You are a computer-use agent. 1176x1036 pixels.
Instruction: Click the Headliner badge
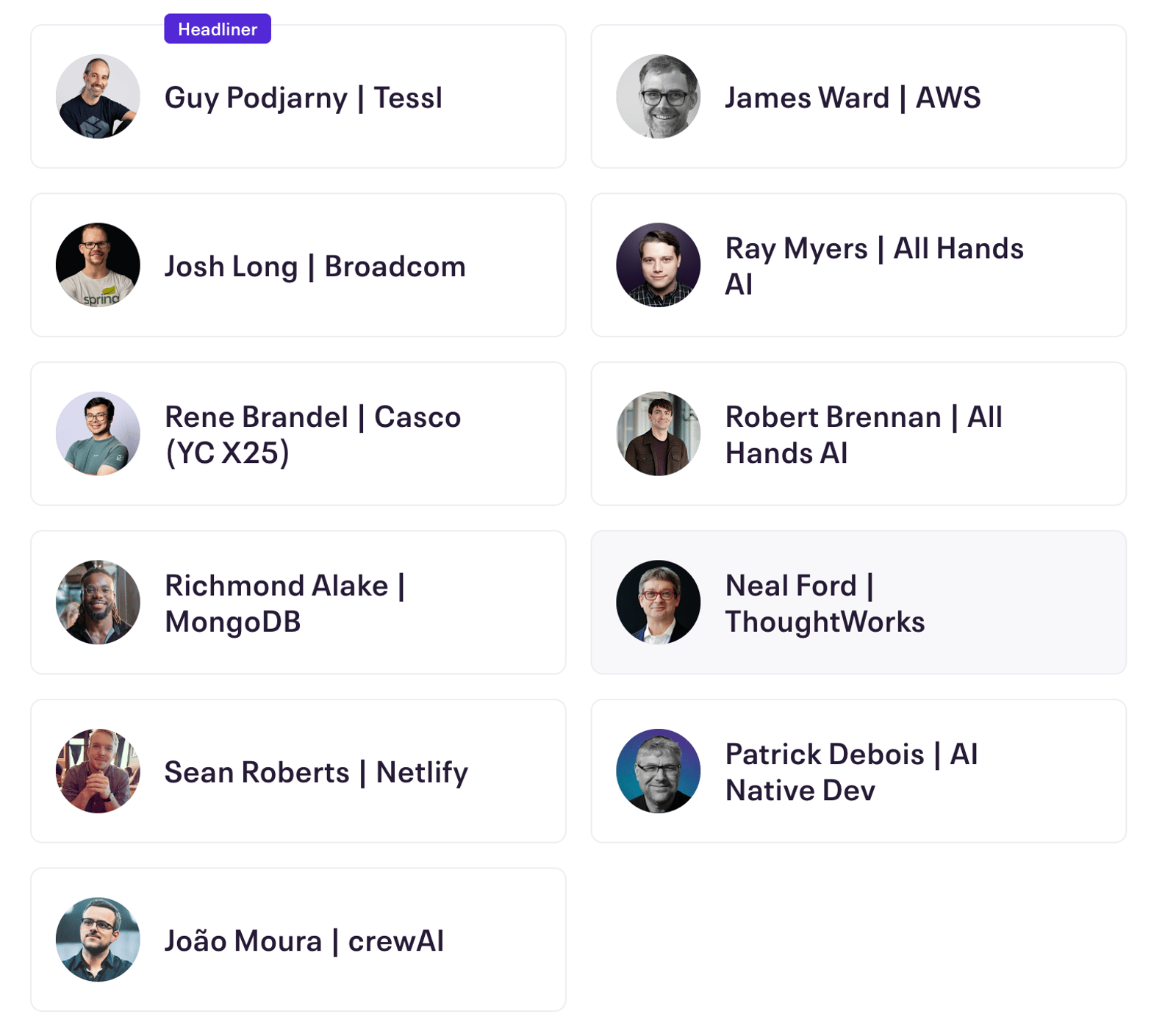click(218, 29)
